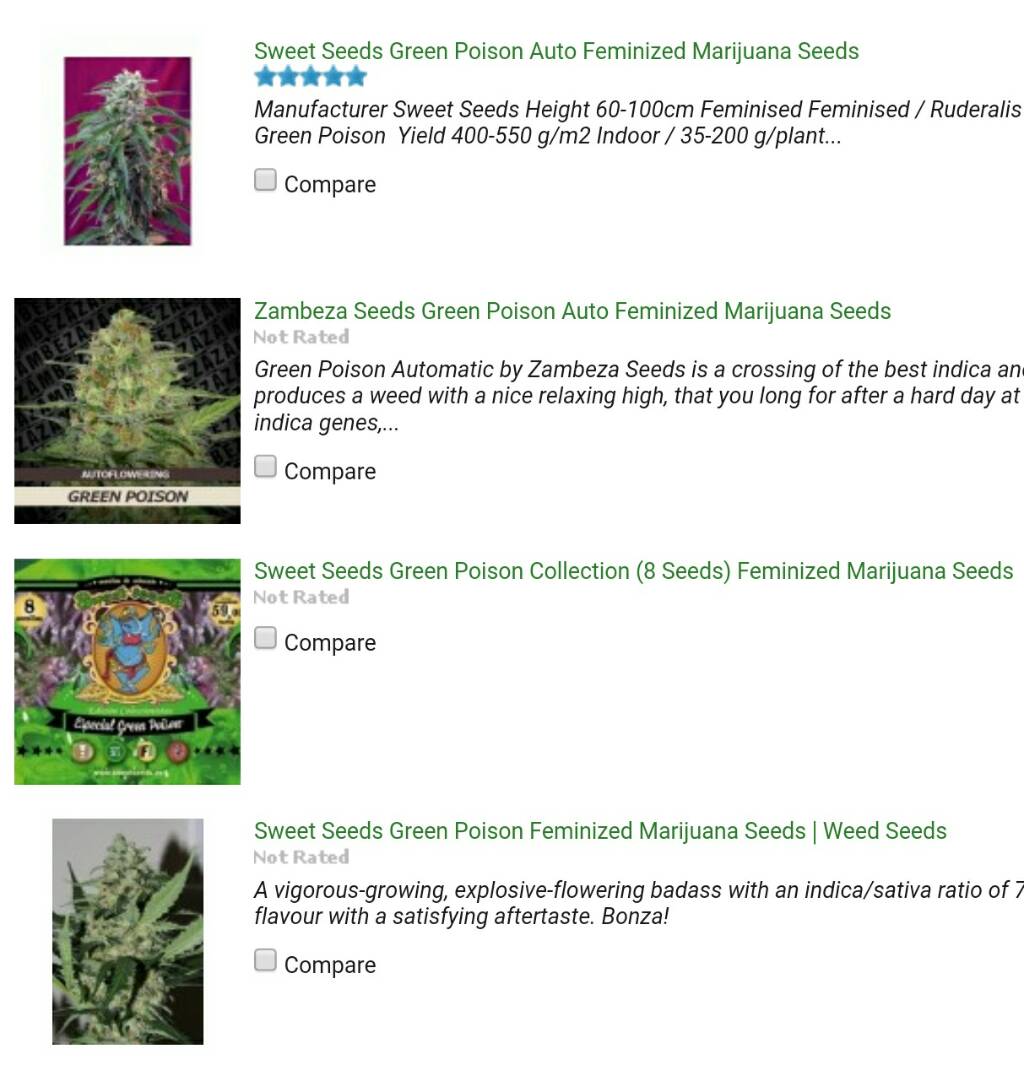Viewport: 1024px width, 1065px height.
Task: Click the first blue star in rating
Action: tap(266, 77)
